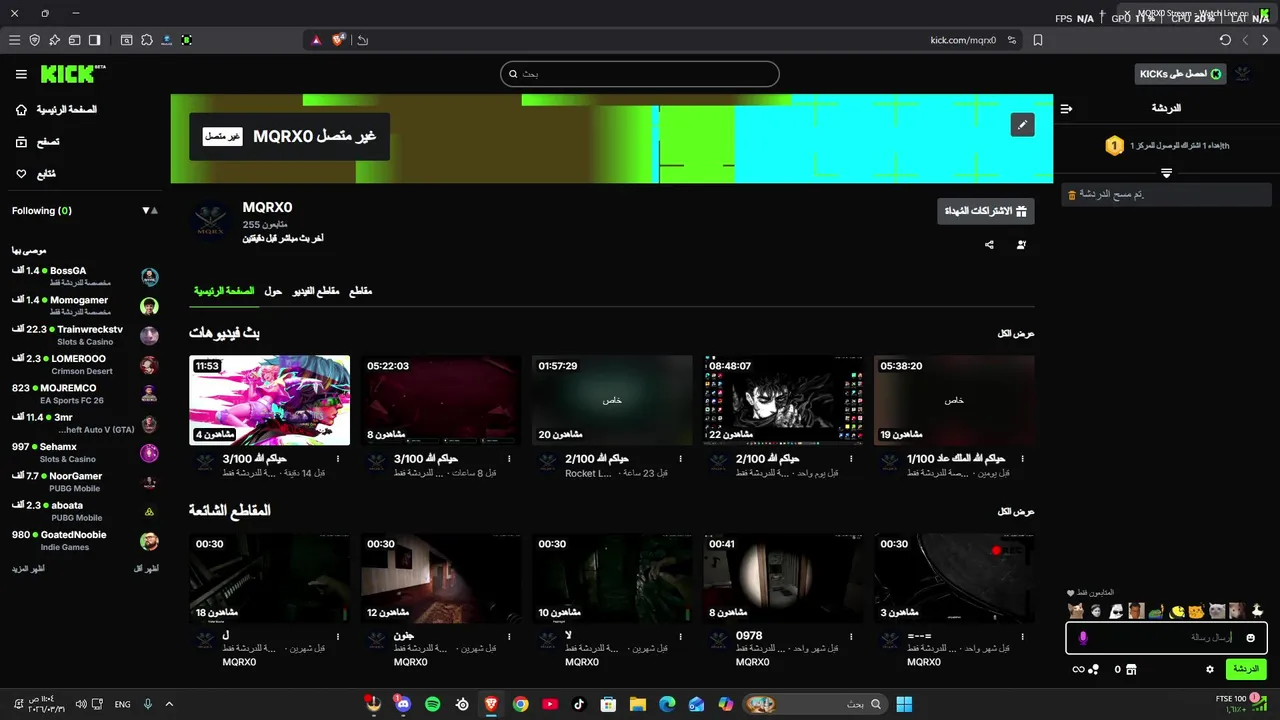Open emoji picker in chat input

pyautogui.click(x=1250, y=638)
